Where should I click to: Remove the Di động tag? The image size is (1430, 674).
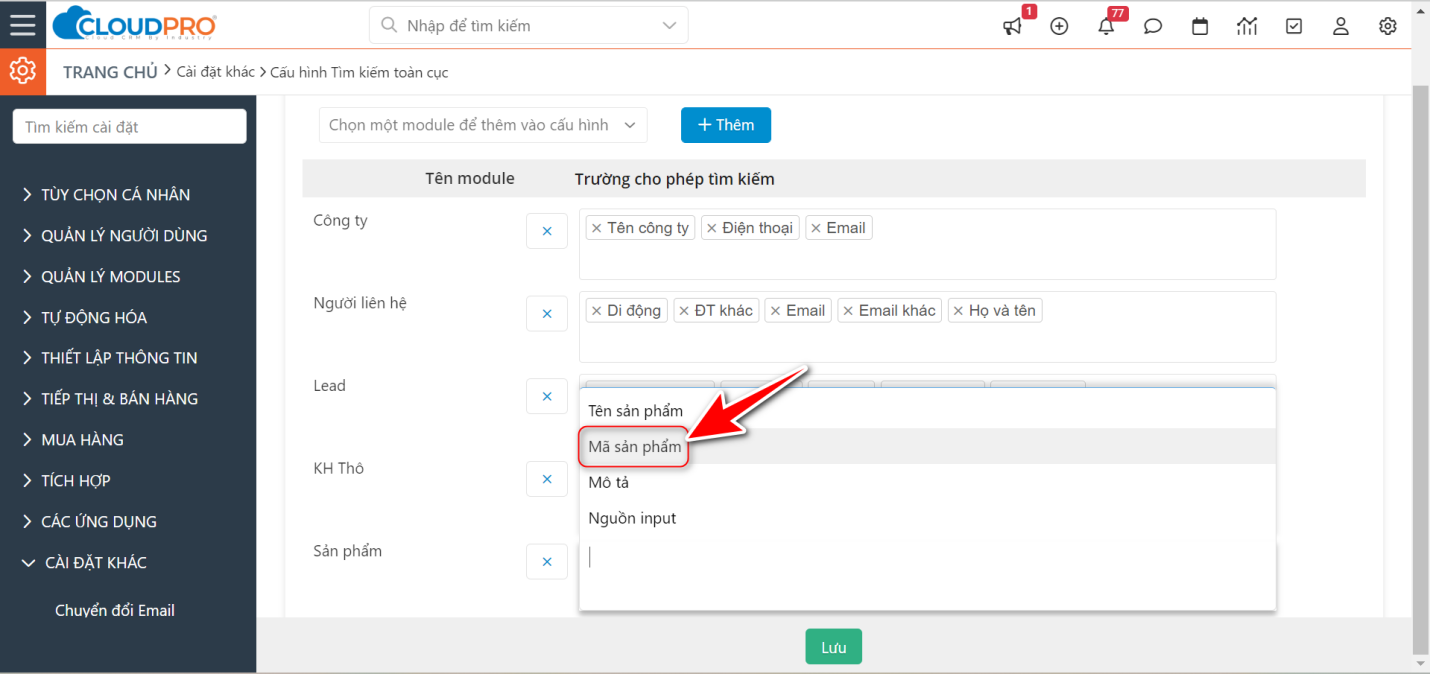point(597,311)
